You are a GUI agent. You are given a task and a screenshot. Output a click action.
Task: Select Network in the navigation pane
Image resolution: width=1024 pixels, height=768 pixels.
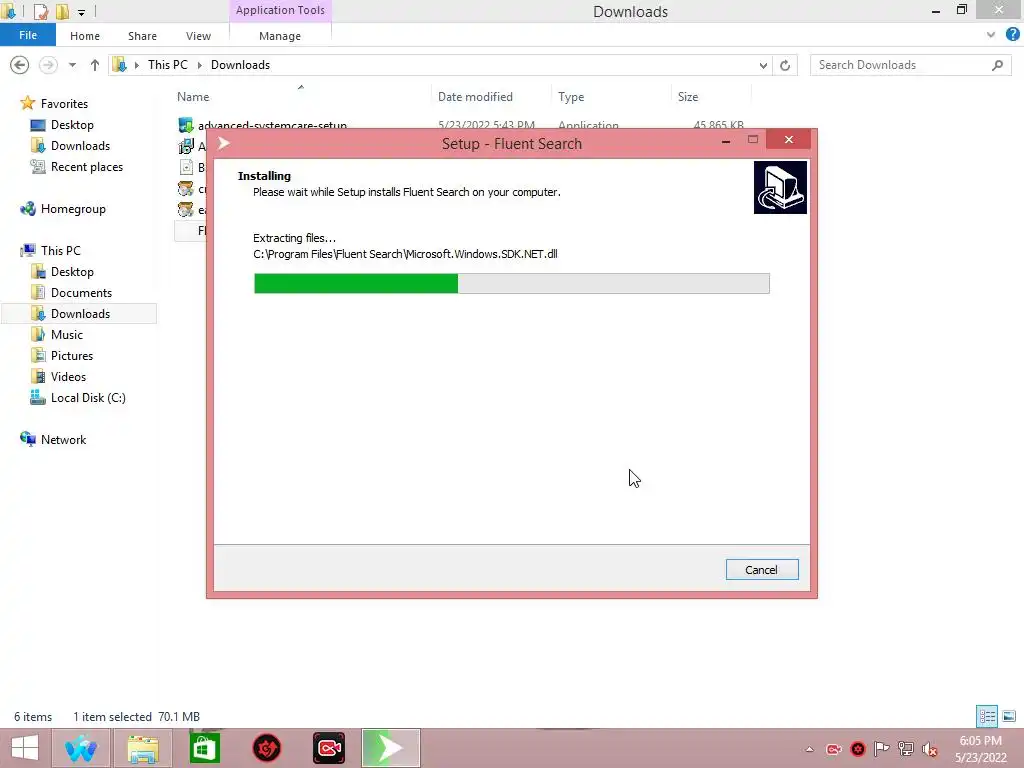pyautogui.click(x=63, y=440)
